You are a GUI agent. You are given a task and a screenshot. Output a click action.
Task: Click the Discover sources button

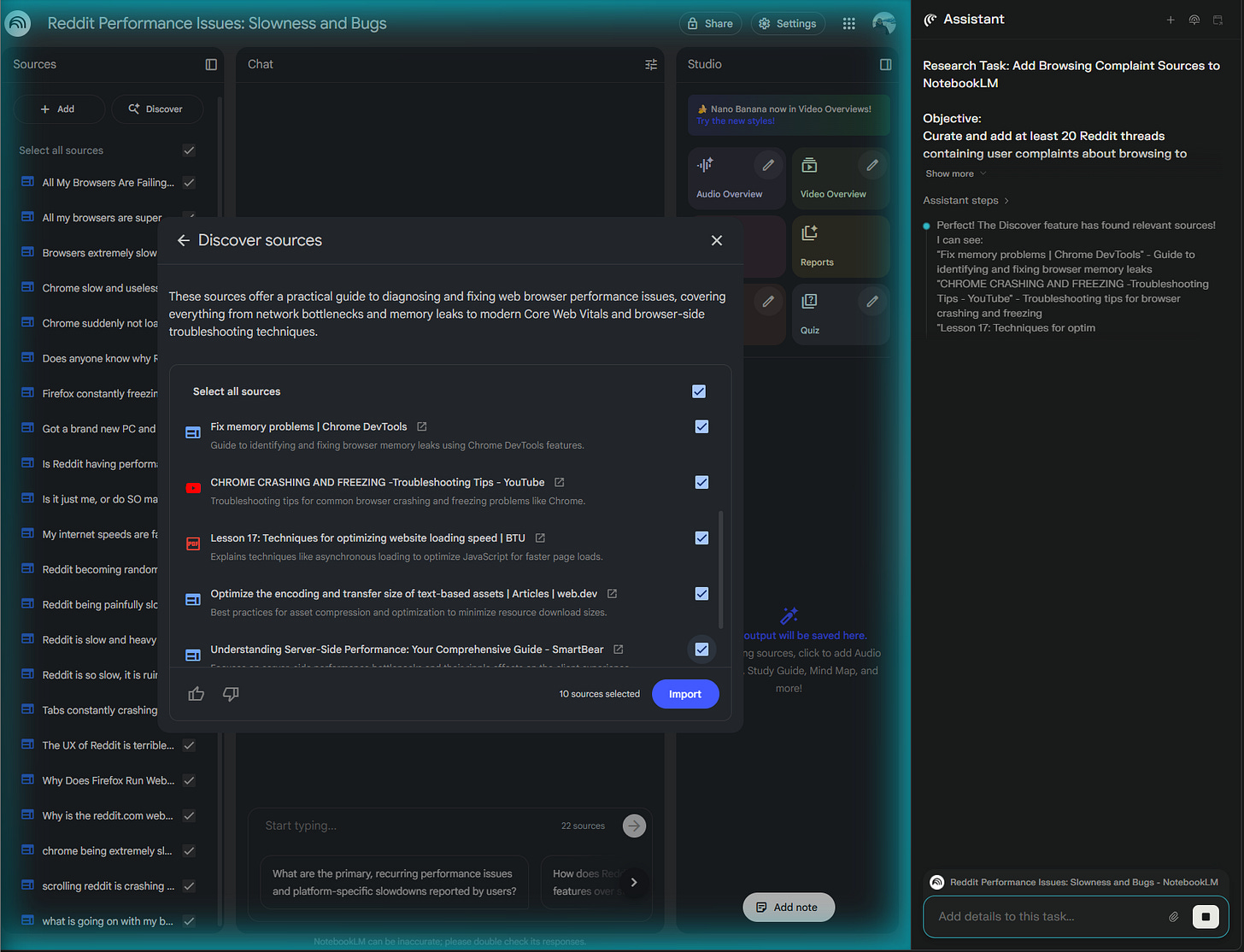coord(156,109)
